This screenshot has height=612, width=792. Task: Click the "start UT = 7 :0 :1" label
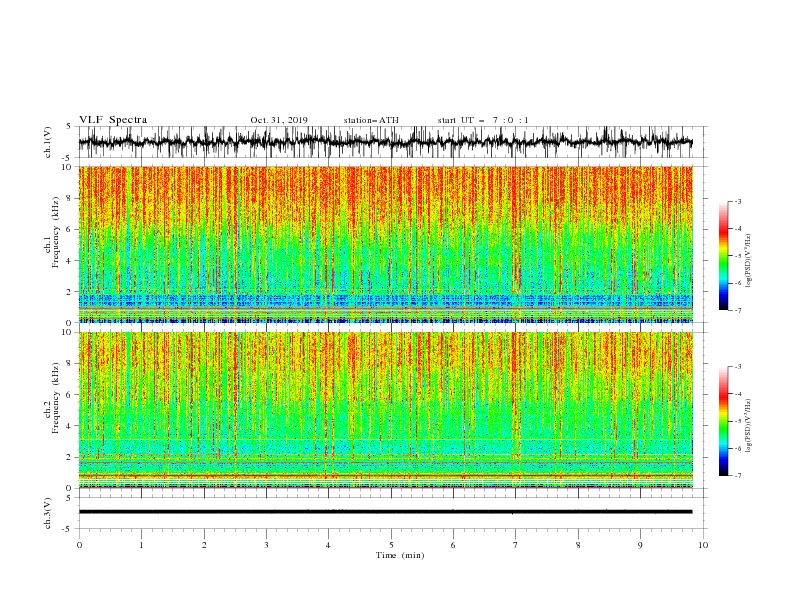tap(483, 120)
